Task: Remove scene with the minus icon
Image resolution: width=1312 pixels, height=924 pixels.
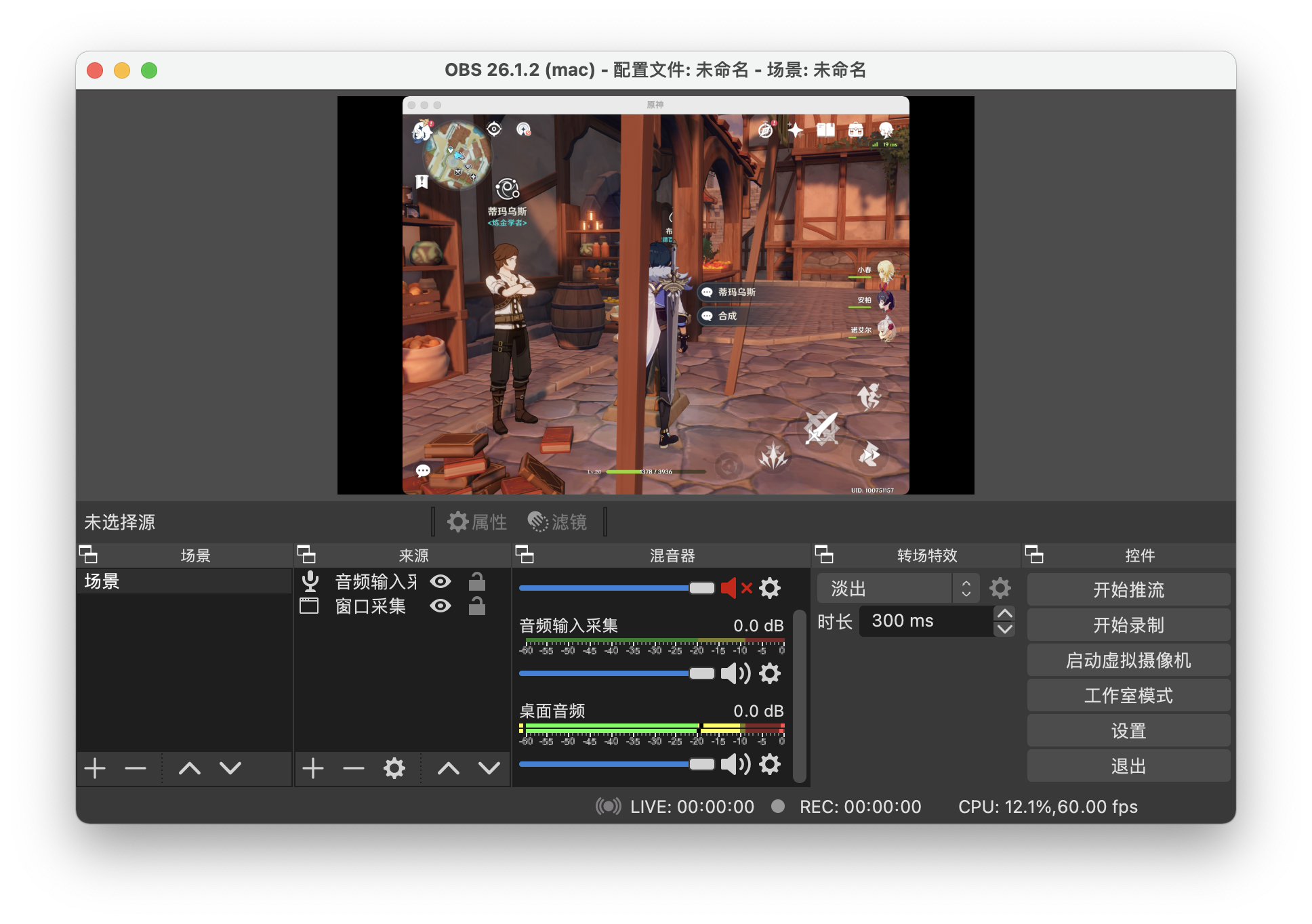Action: 136,768
